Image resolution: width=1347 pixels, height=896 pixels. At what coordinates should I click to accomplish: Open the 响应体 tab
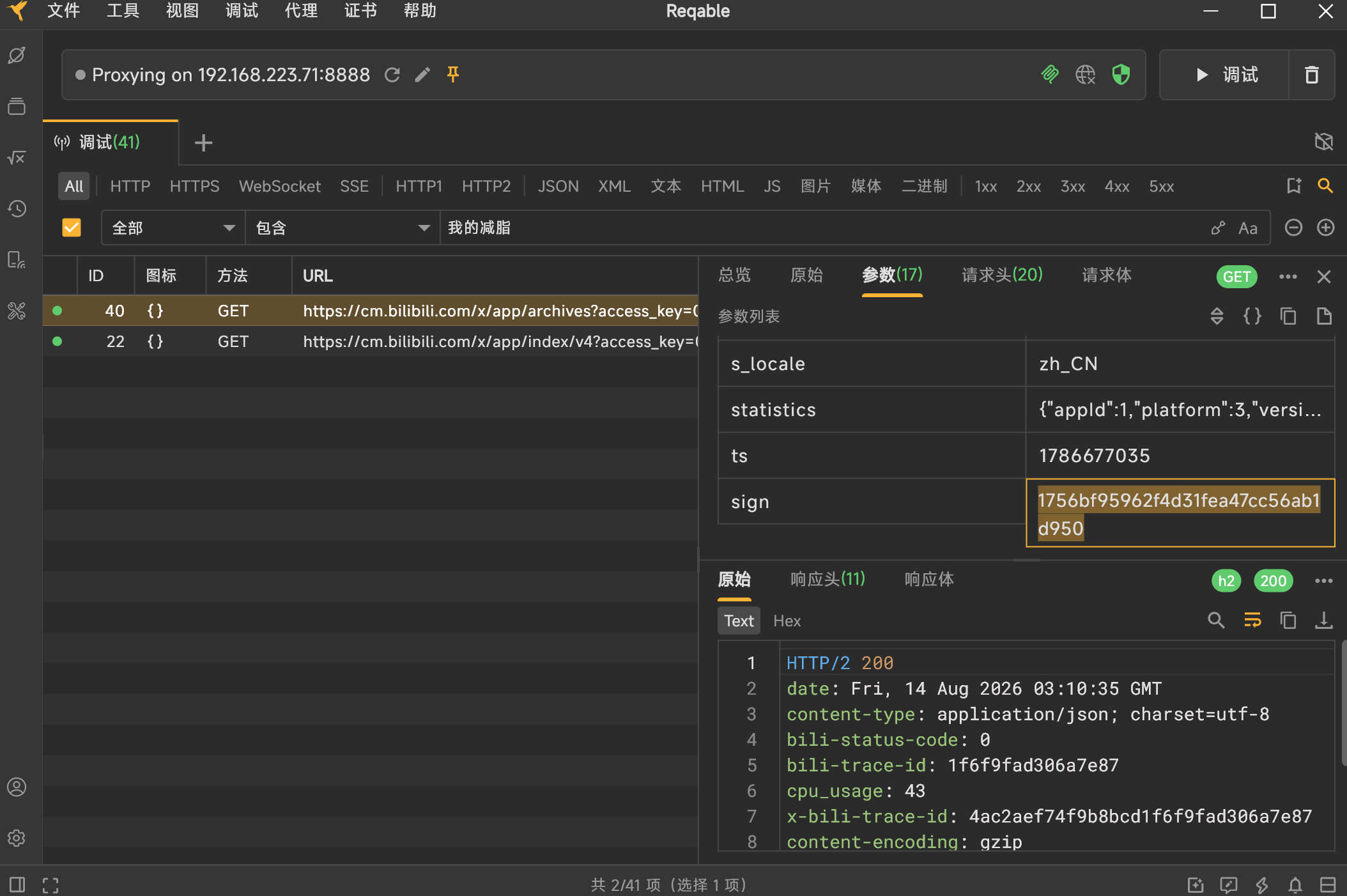[929, 579]
